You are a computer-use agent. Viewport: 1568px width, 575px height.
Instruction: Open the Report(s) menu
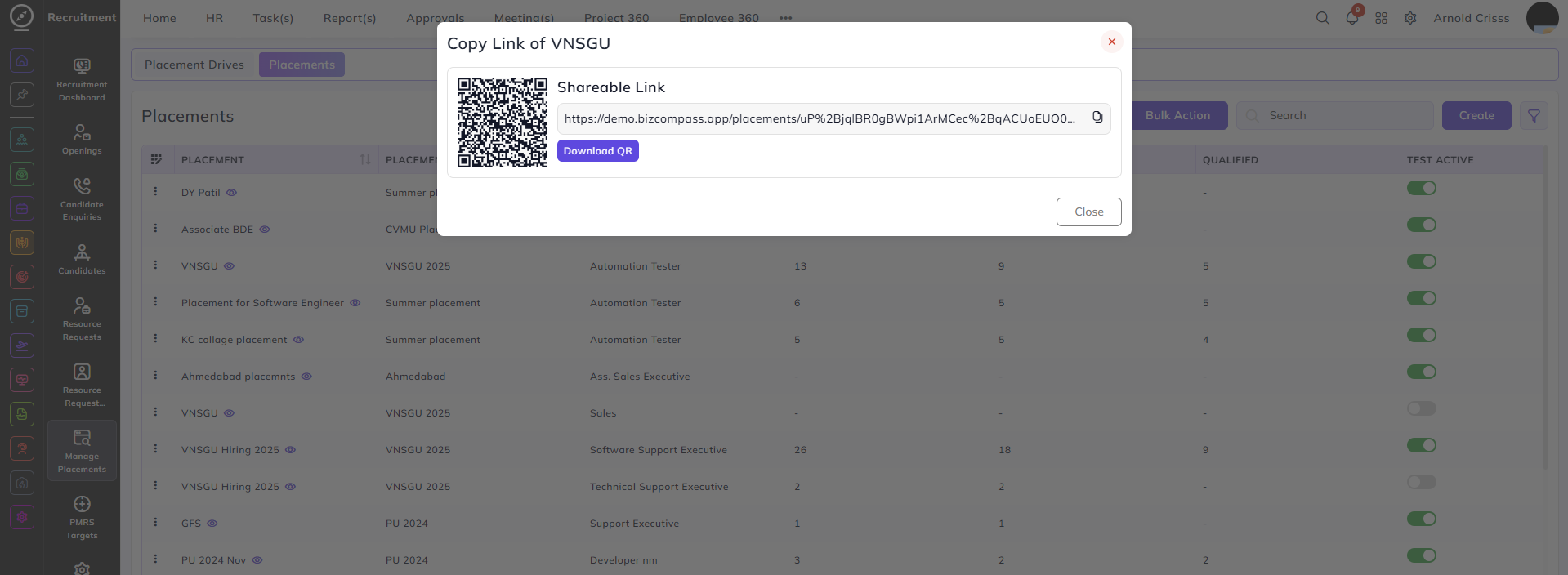click(x=350, y=18)
